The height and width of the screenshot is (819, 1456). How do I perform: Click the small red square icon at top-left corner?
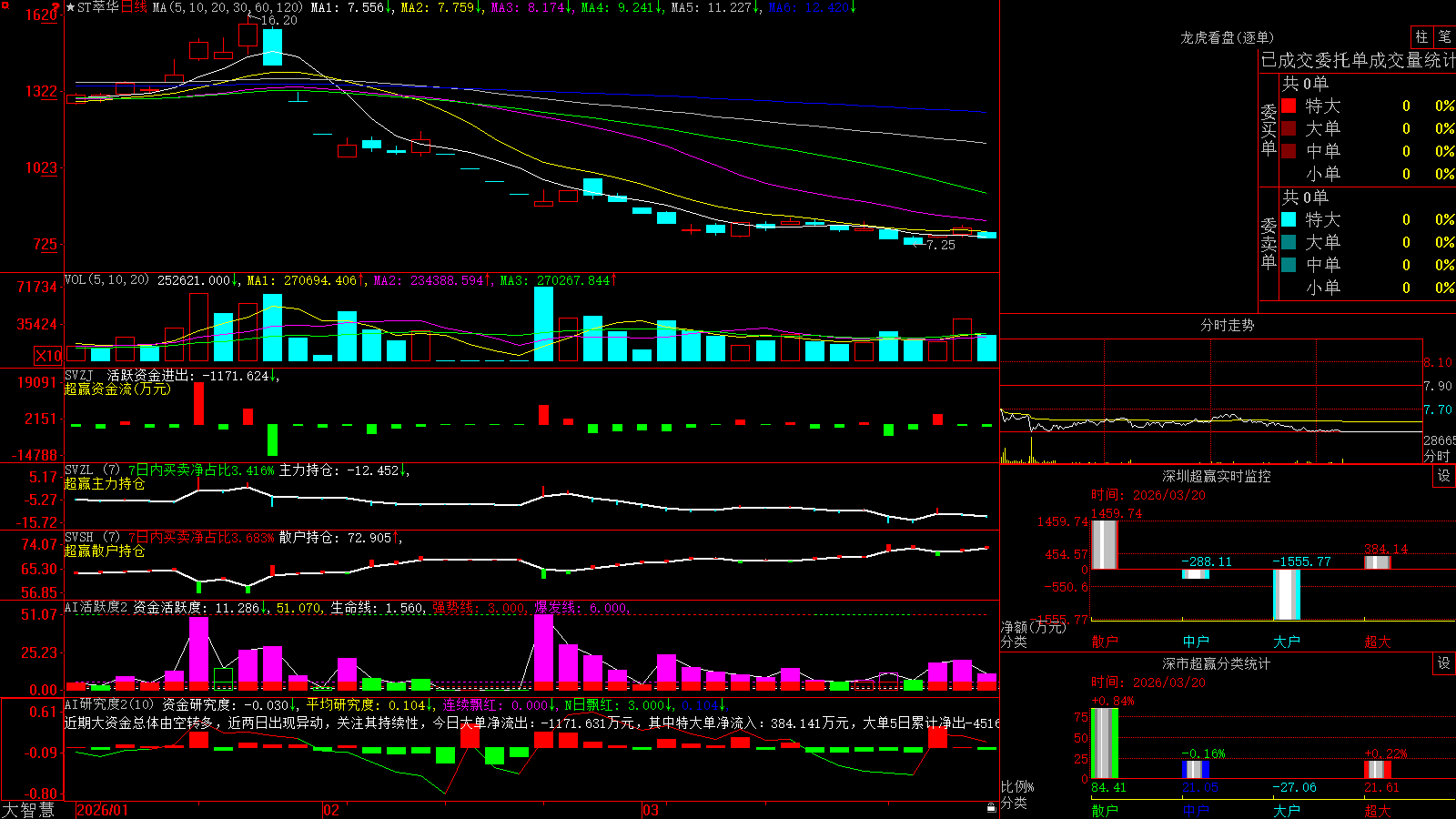coord(4,4)
